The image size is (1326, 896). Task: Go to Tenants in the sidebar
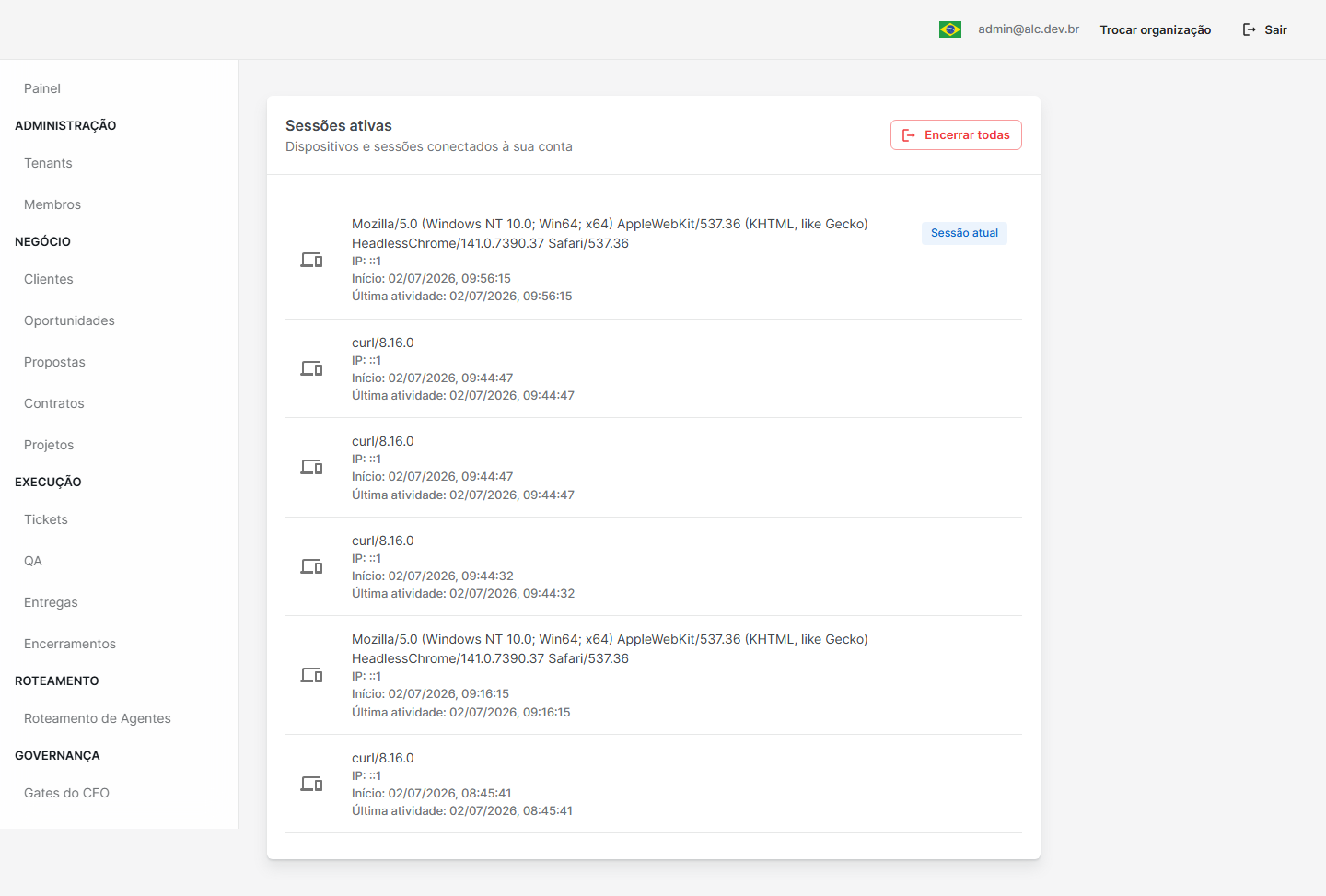tap(48, 163)
